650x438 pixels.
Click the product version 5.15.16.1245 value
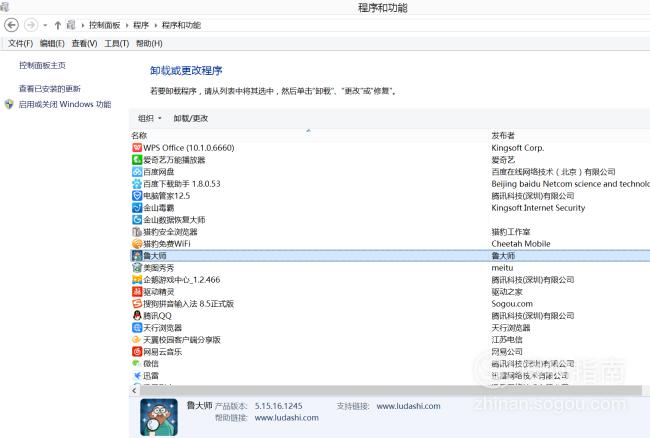(278, 406)
